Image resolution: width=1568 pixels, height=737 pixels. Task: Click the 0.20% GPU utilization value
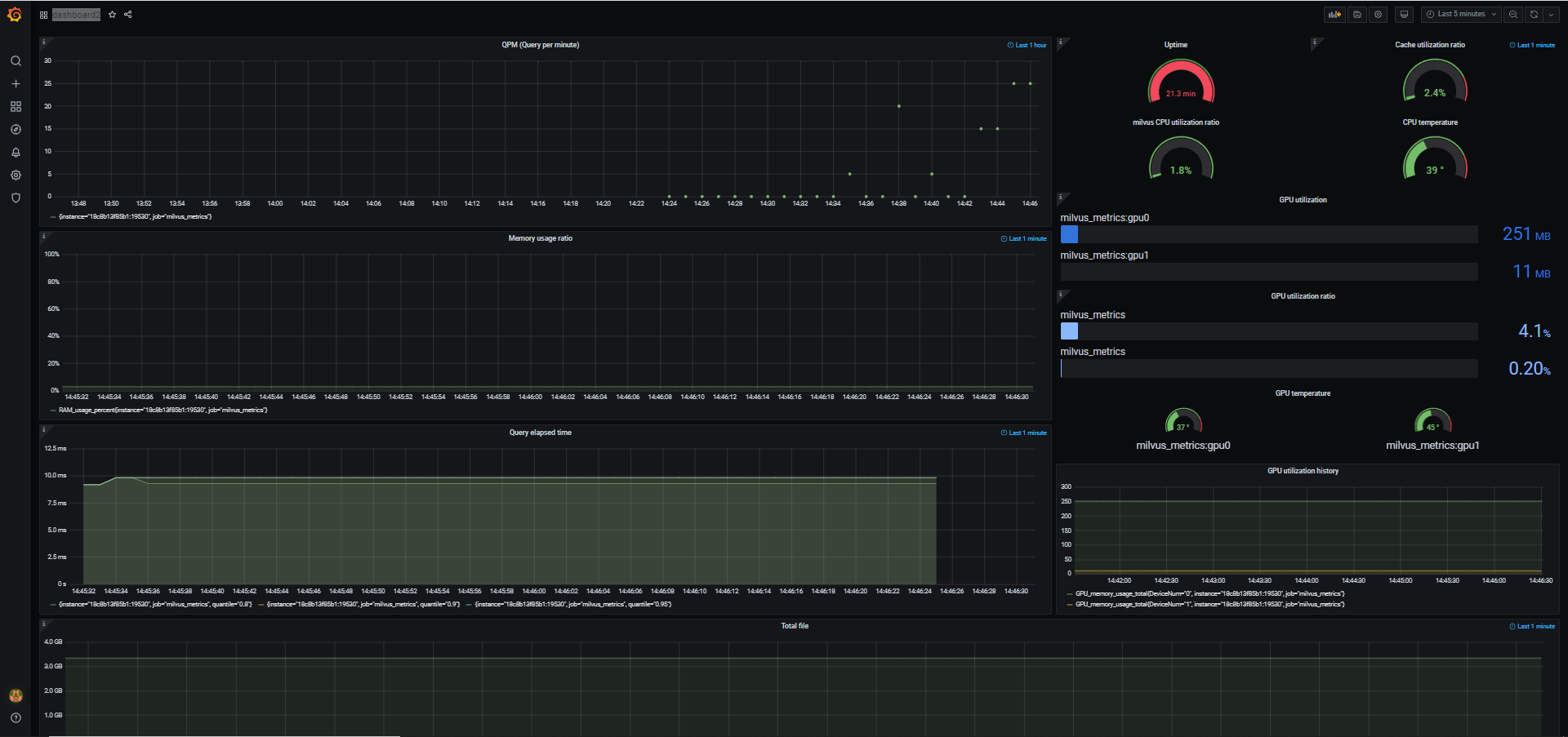tap(1529, 369)
